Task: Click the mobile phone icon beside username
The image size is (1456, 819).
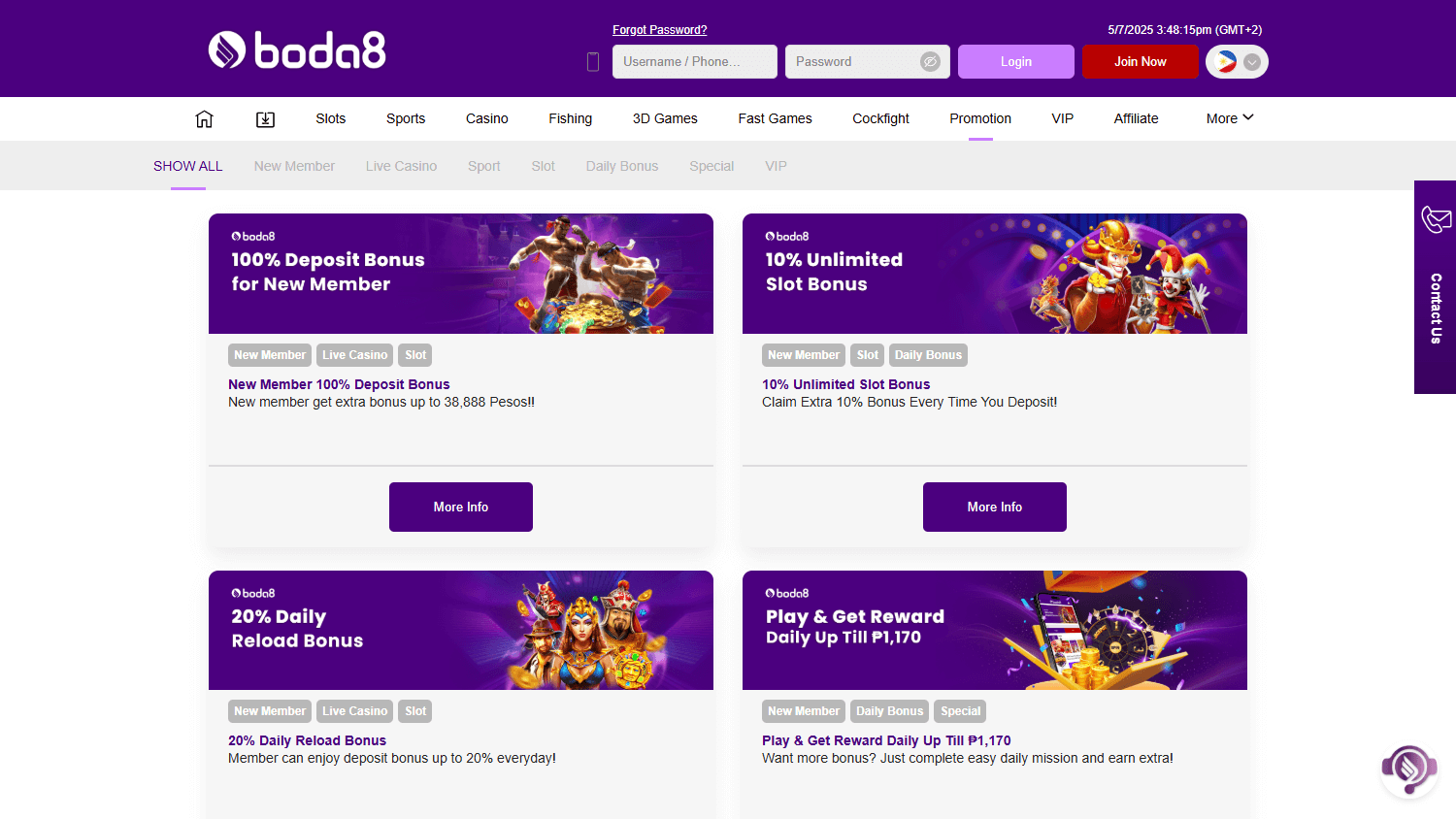Action: coord(593,61)
